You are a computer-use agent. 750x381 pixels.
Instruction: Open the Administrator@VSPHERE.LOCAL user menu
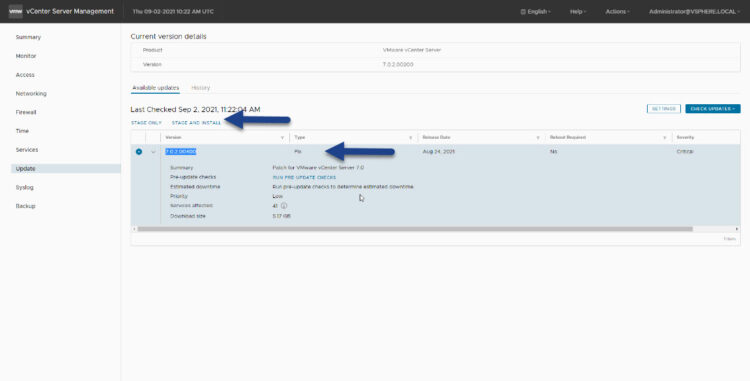click(694, 11)
